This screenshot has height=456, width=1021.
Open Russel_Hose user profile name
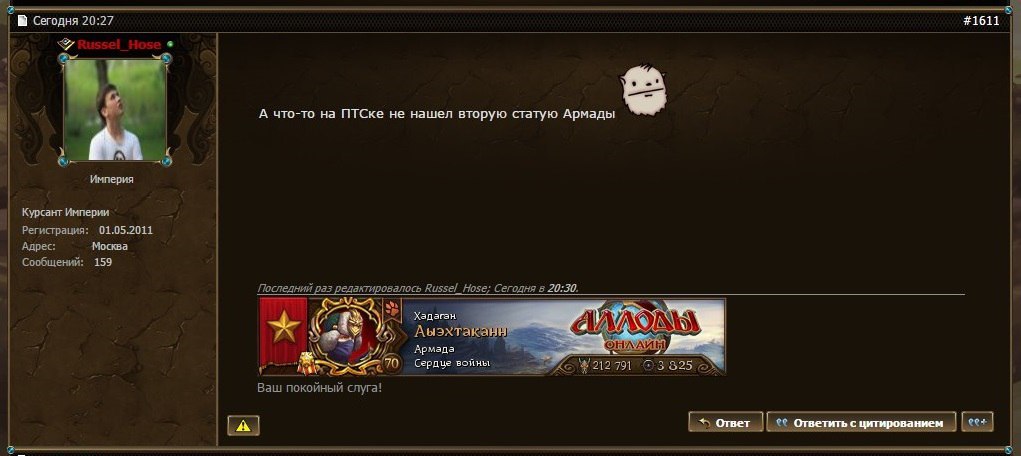pos(119,44)
